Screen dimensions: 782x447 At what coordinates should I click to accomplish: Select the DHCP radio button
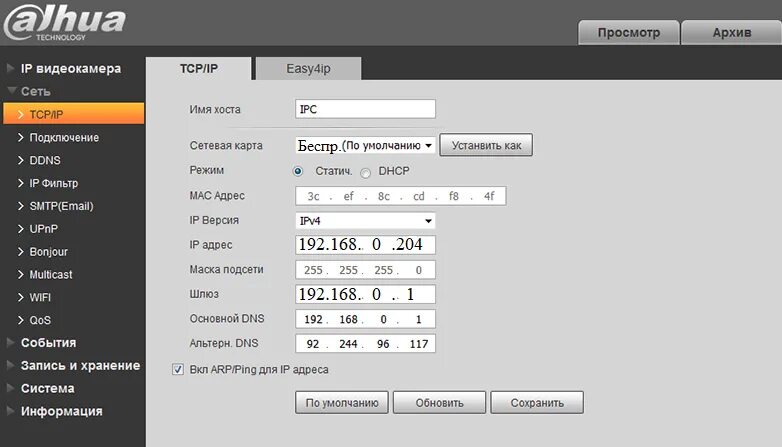point(366,173)
